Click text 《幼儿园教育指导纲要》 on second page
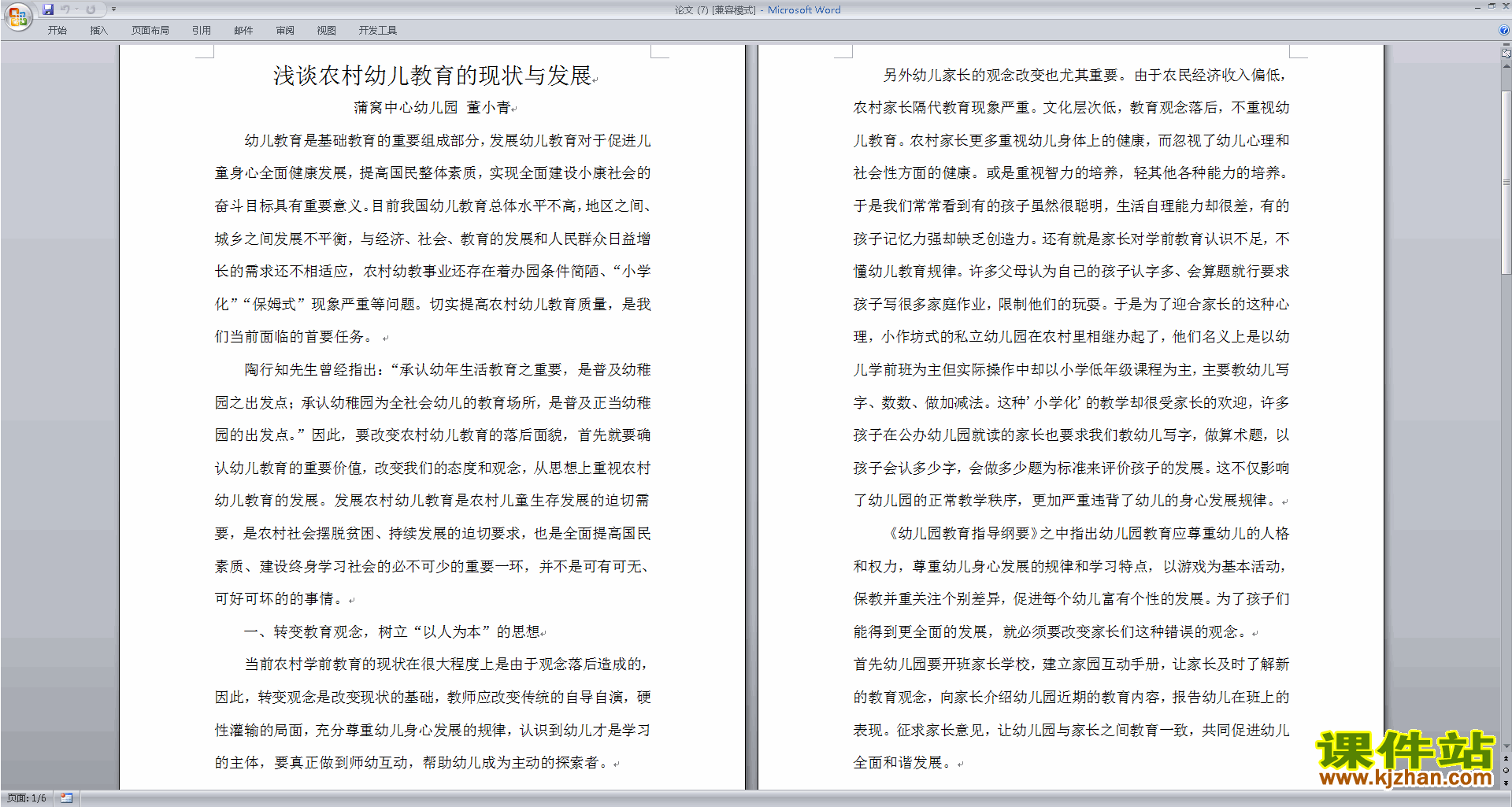This screenshot has width=1512, height=807. click(x=962, y=533)
